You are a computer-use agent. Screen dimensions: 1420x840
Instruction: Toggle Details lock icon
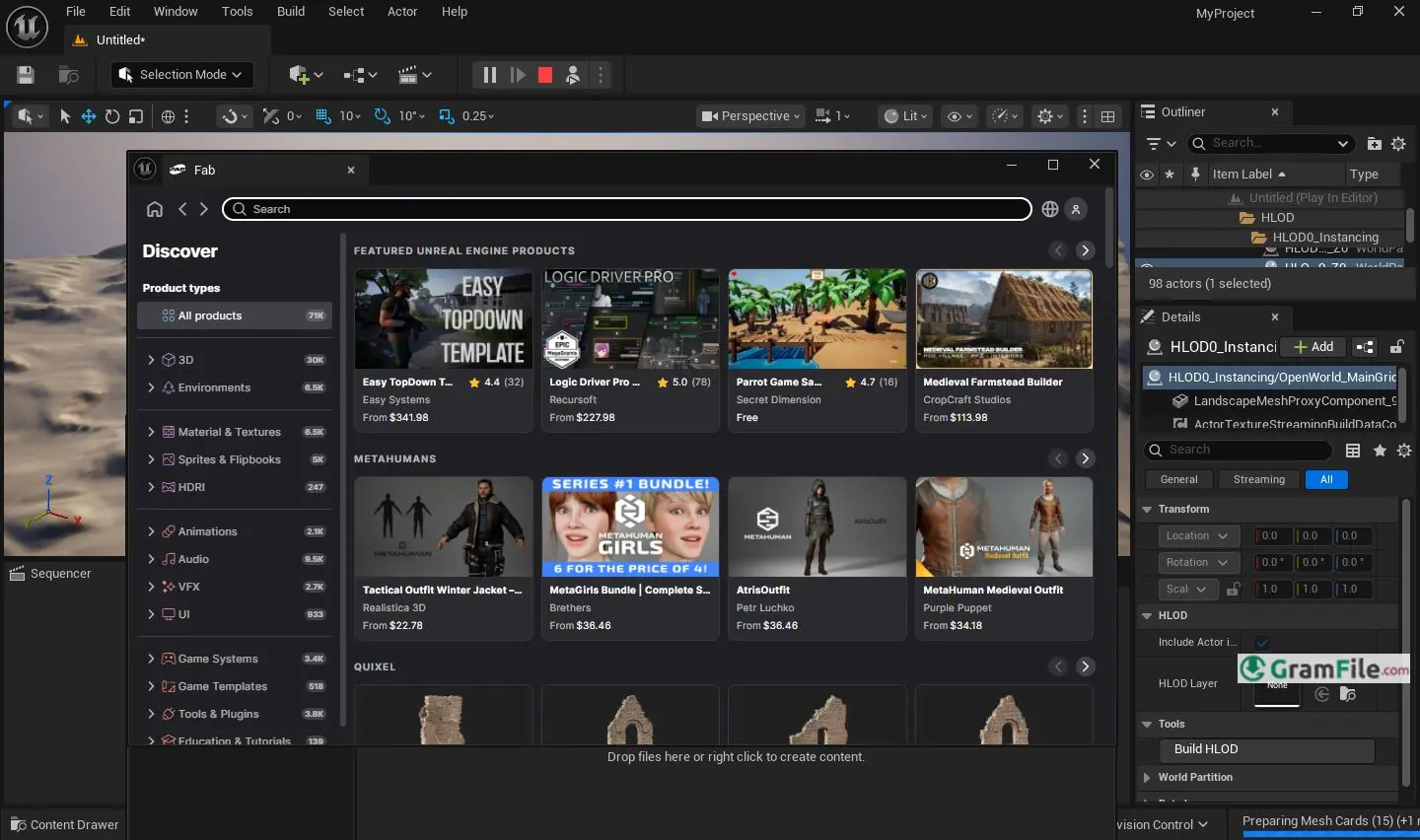click(1396, 347)
